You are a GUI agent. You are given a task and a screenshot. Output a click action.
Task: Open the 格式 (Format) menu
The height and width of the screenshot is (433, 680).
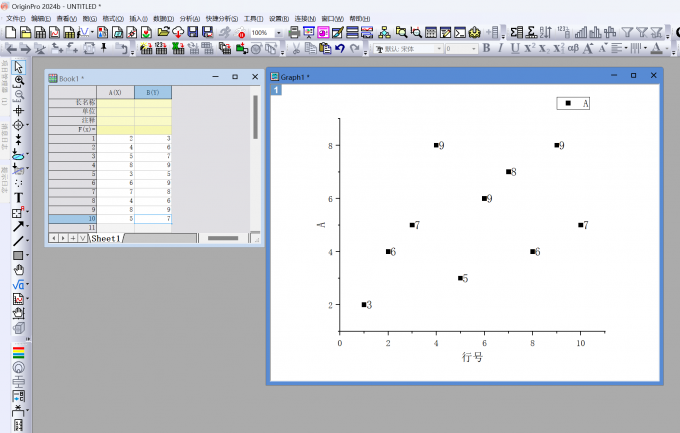pos(113,19)
